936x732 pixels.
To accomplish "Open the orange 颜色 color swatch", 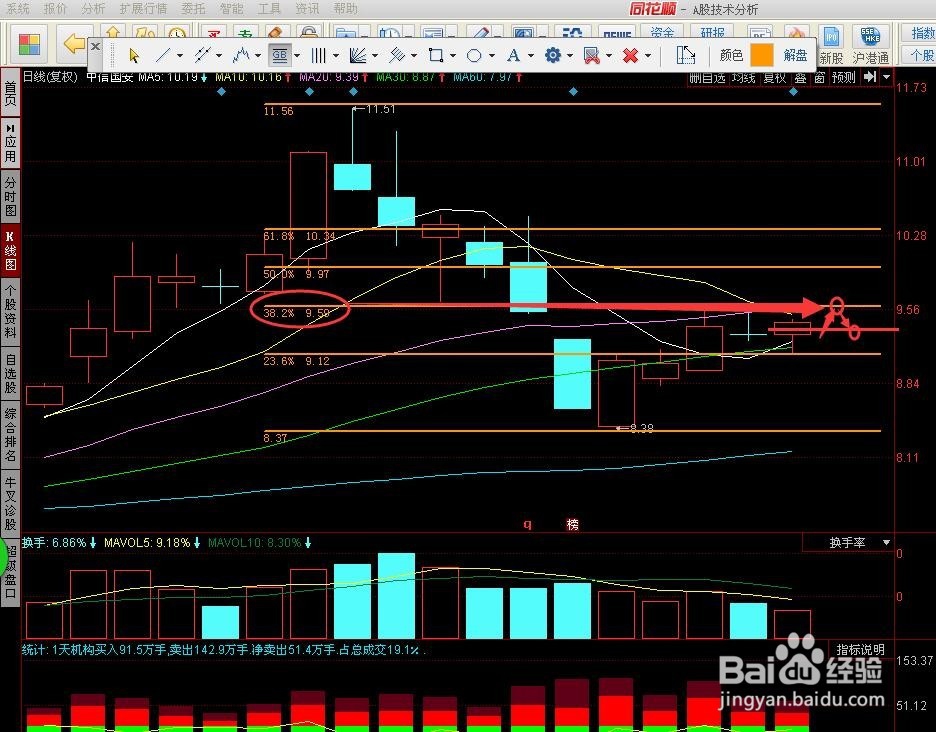I will [x=761, y=56].
